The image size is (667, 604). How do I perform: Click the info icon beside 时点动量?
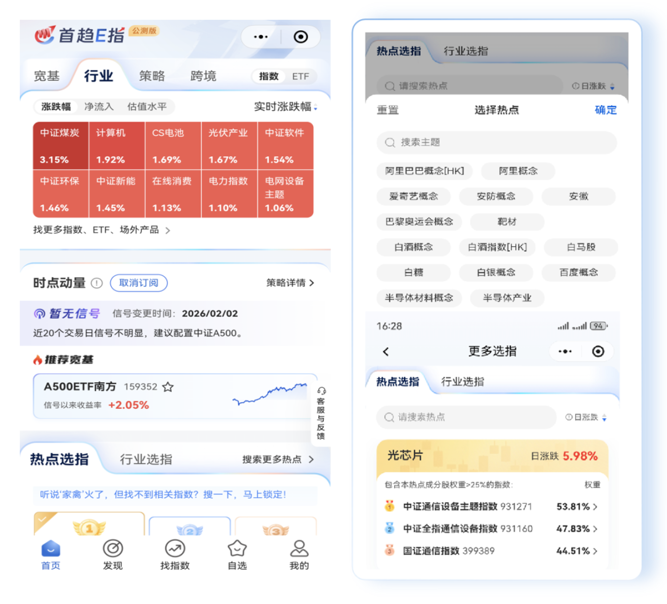97,283
